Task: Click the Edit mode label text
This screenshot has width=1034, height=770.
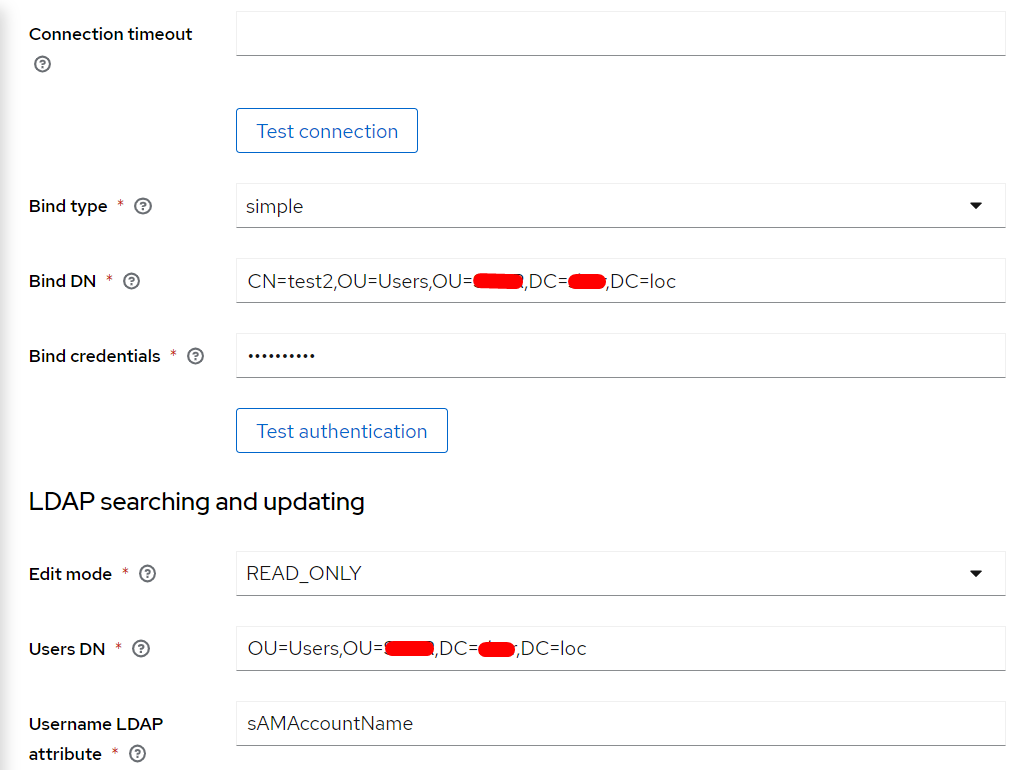Action: tap(70, 574)
